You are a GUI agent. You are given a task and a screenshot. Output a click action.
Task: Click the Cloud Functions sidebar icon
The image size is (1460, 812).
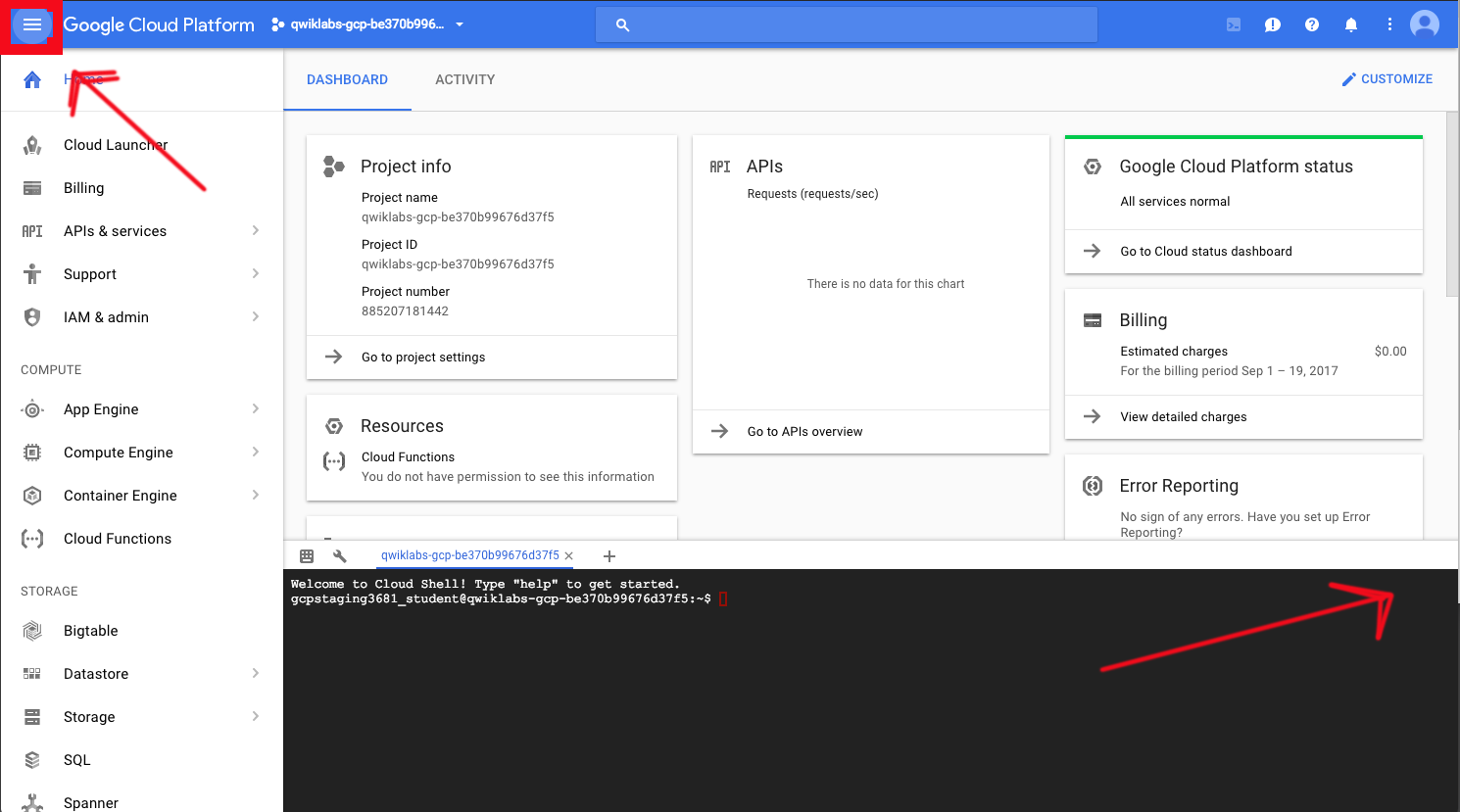tap(32, 539)
